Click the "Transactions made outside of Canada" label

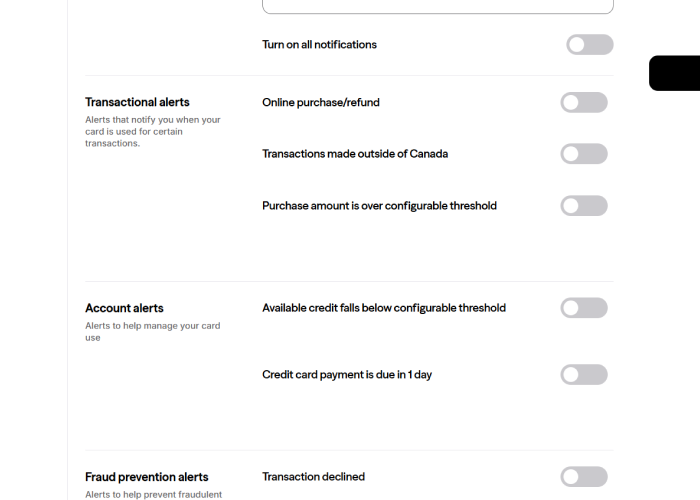point(354,154)
